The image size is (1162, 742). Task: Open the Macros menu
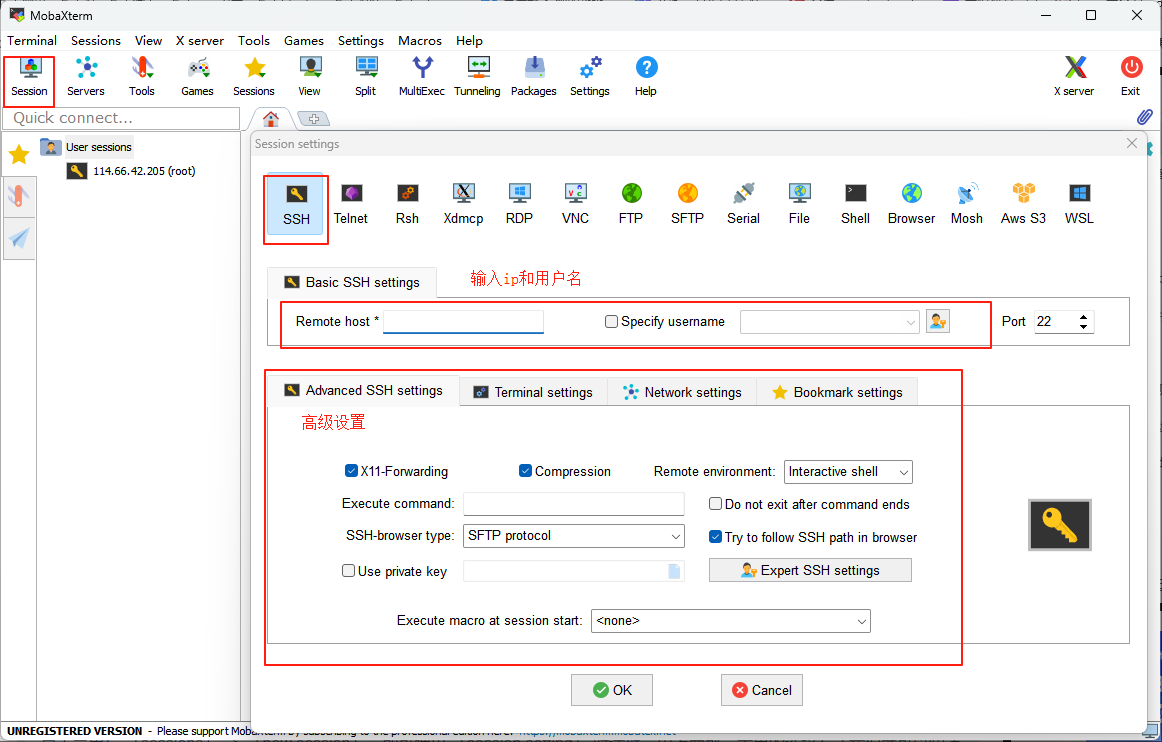point(419,41)
